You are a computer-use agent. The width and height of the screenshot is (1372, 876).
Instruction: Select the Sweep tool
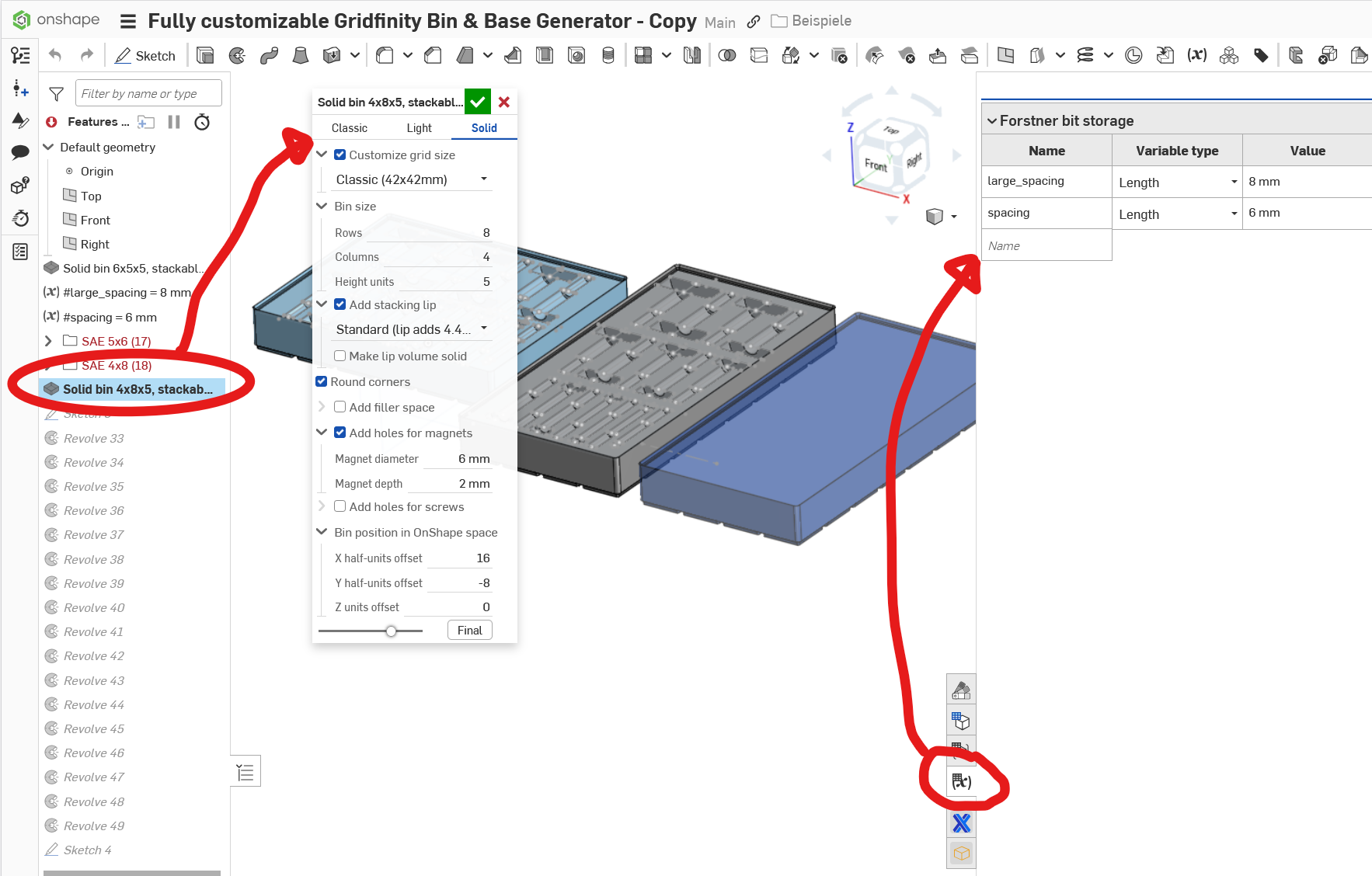269,55
